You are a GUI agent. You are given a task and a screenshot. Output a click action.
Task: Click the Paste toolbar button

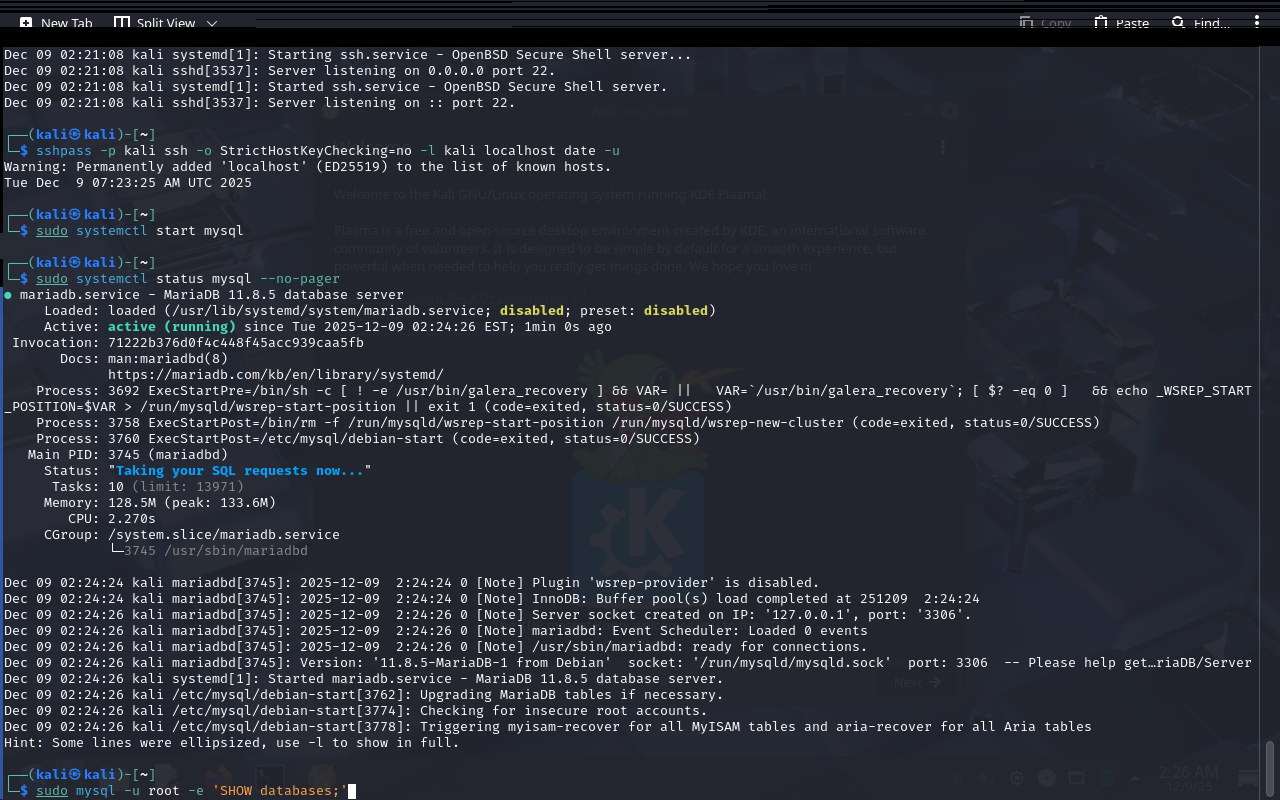click(x=1121, y=23)
